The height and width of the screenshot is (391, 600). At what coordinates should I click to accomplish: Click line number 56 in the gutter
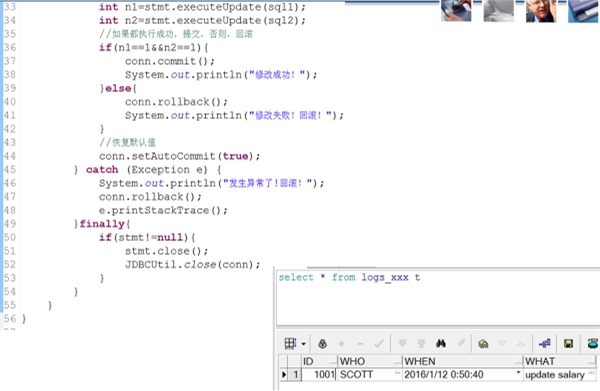[x=10, y=319]
